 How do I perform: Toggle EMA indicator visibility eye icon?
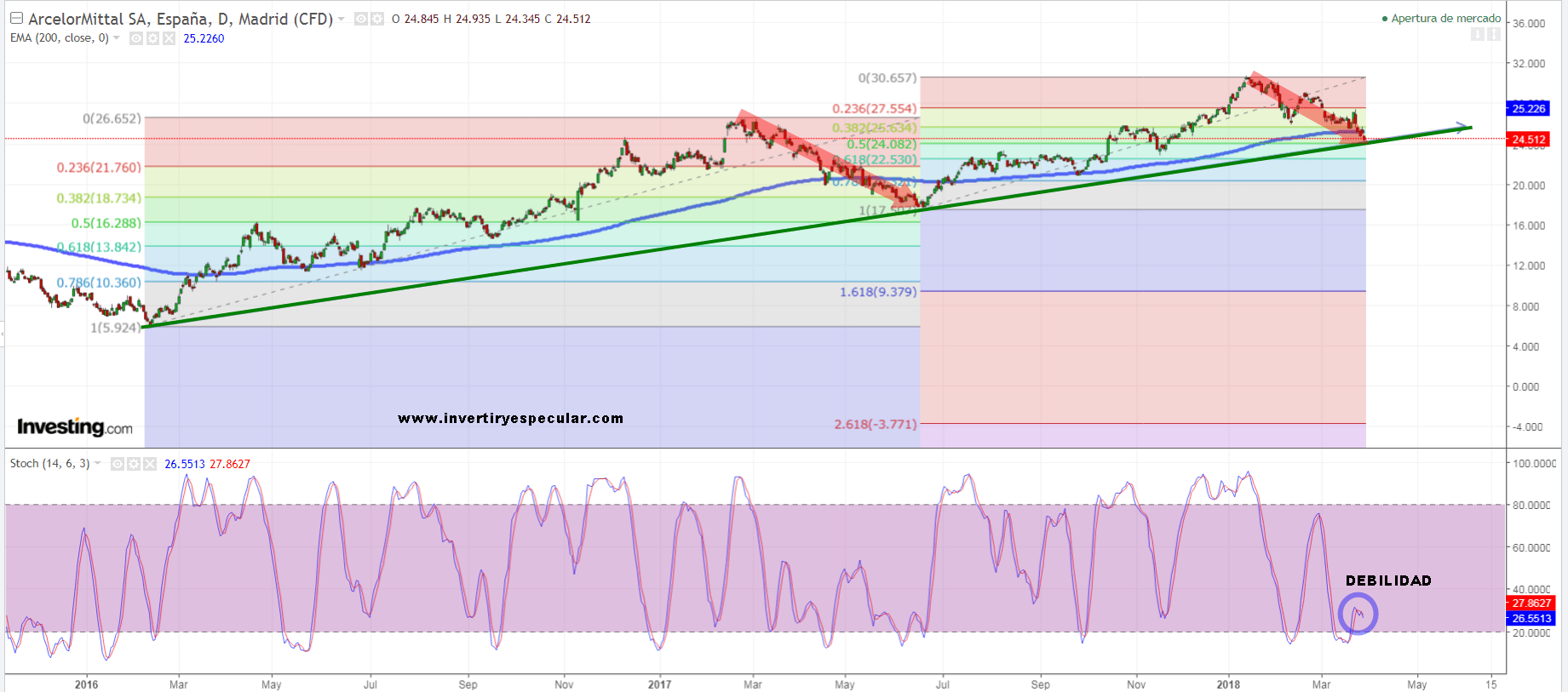tap(136, 38)
